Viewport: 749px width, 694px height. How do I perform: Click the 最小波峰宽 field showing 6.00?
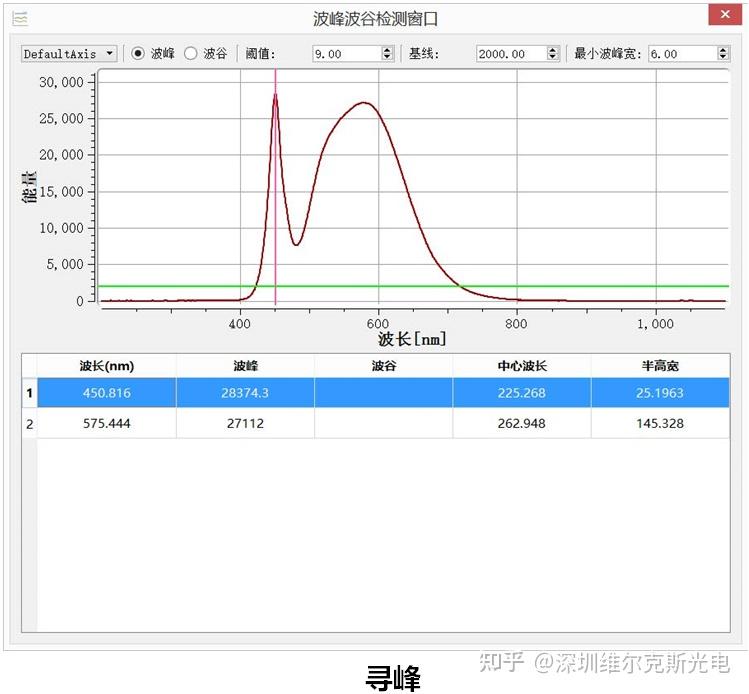pos(683,53)
